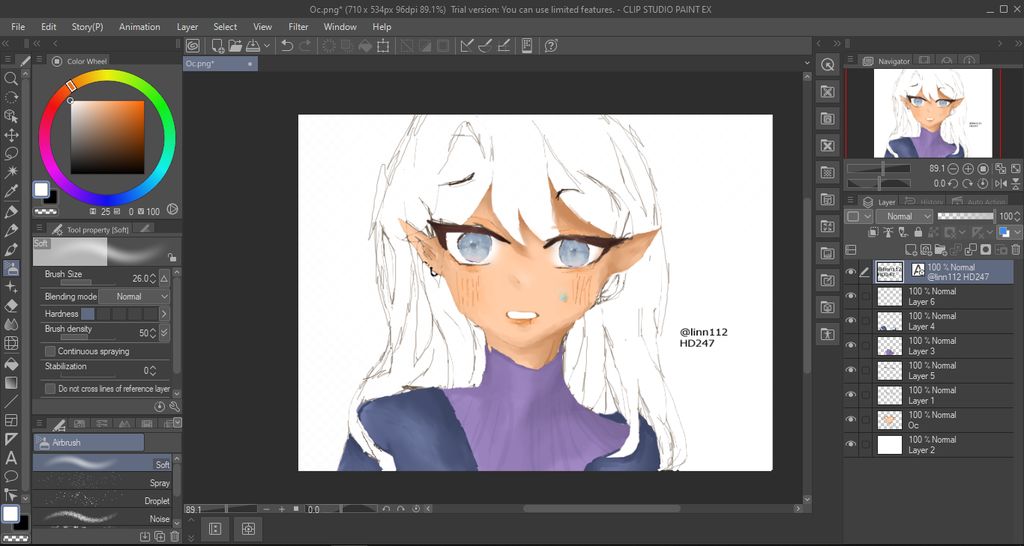Viewport: 1024px width, 546px height.
Task: Open the help question mark icon
Action: 551,46
